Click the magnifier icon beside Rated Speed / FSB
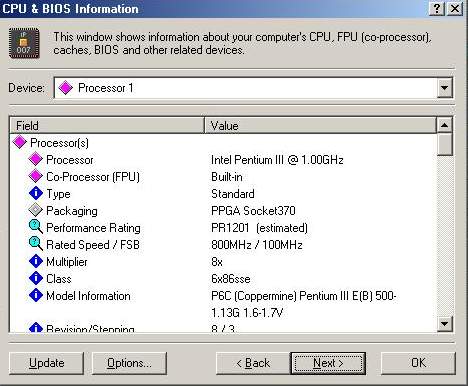The width and height of the screenshot is (468, 386). [36, 244]
